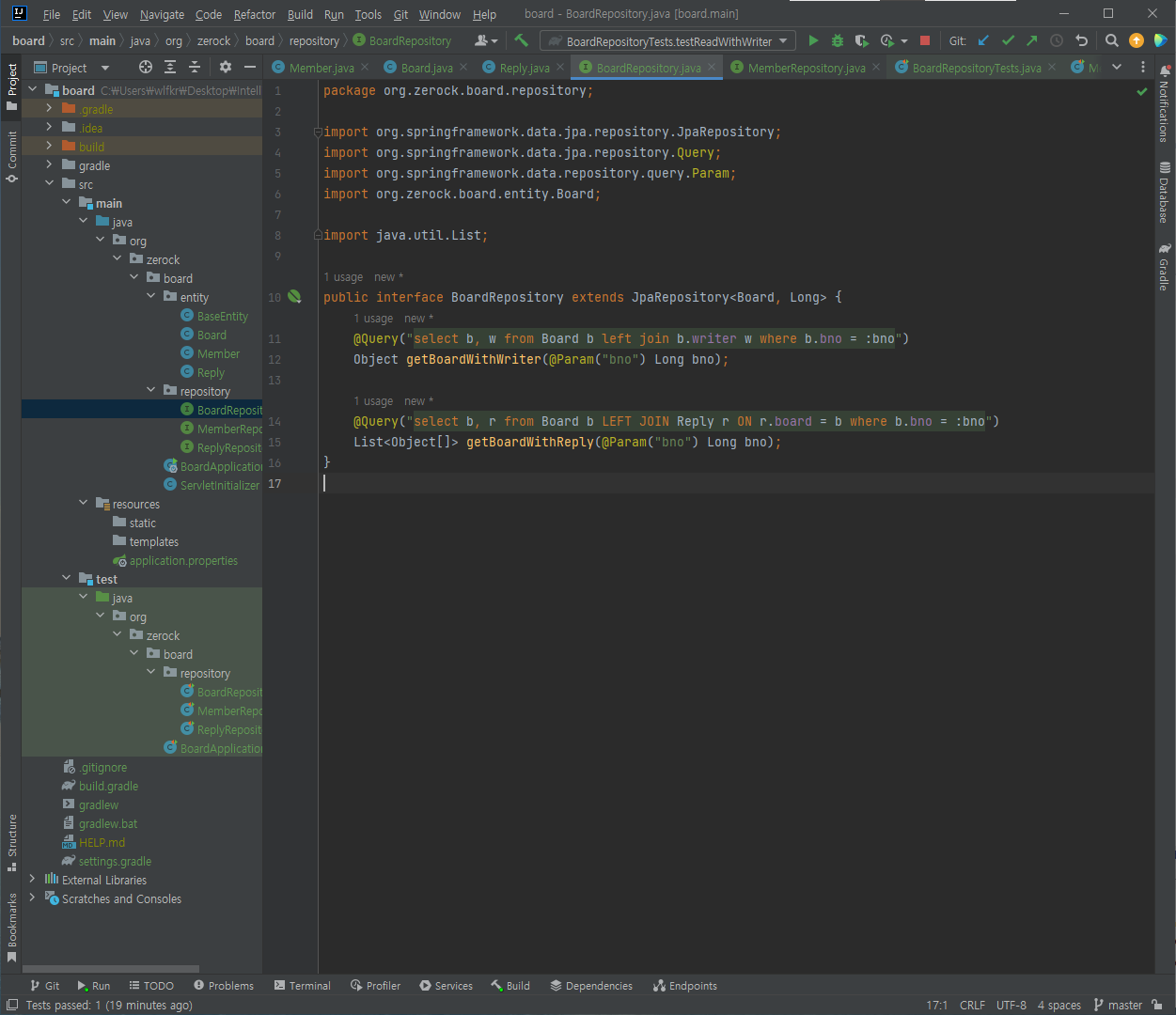Viewport: 1176px width, 1015px height.
Task: Open the File menu
Action: [x=52, y=14]
